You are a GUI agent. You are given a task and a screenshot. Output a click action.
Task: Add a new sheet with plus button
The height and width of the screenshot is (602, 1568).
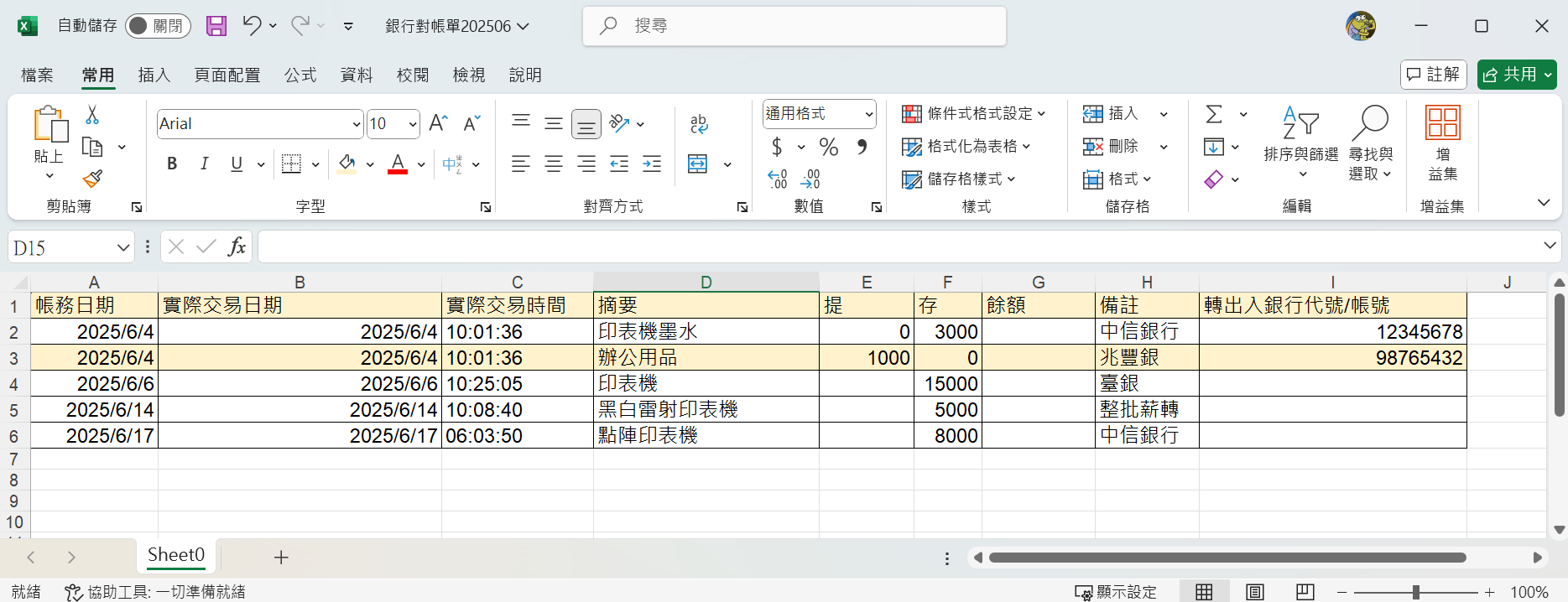pos(281,557)
